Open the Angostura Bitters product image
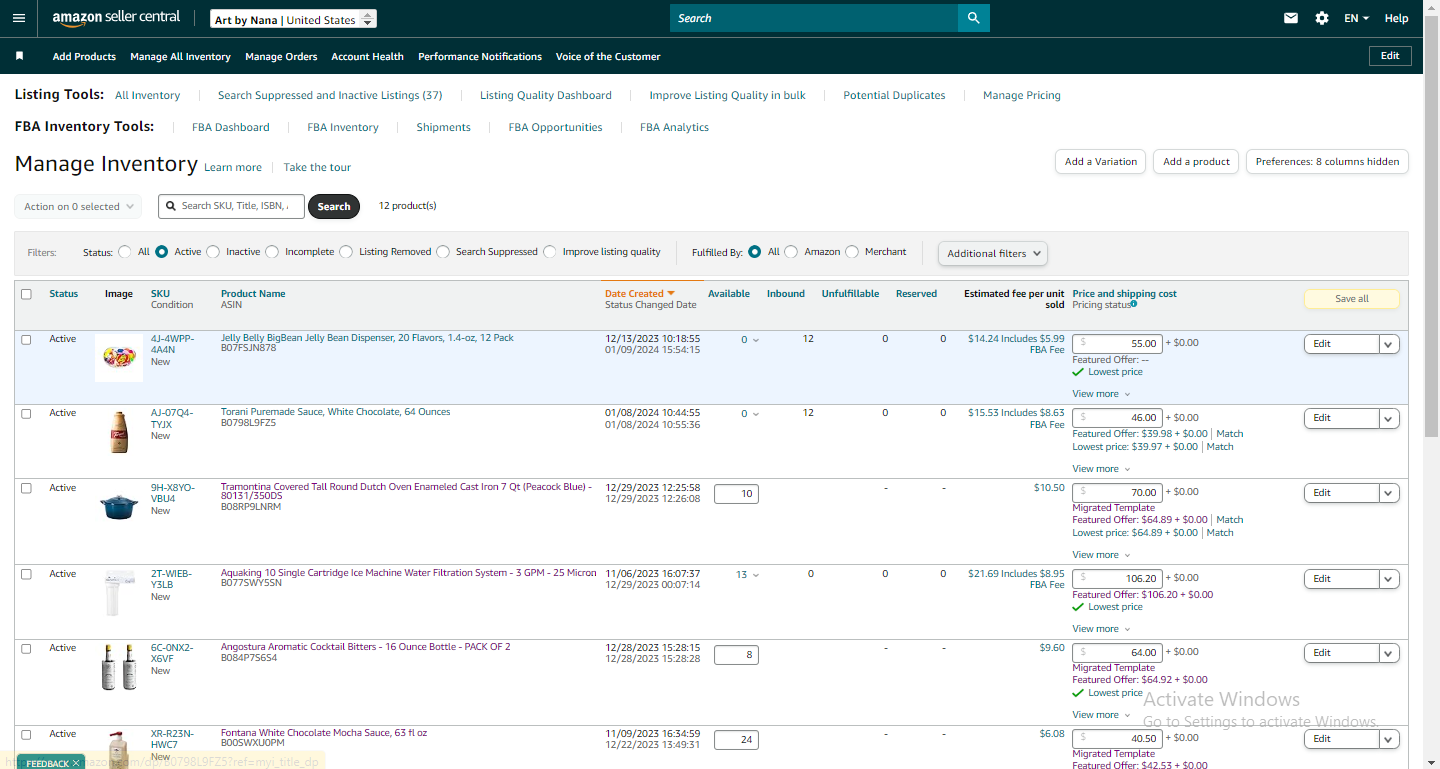The height and width of the screenshot is (769, 1440). [x=119, y=667]
